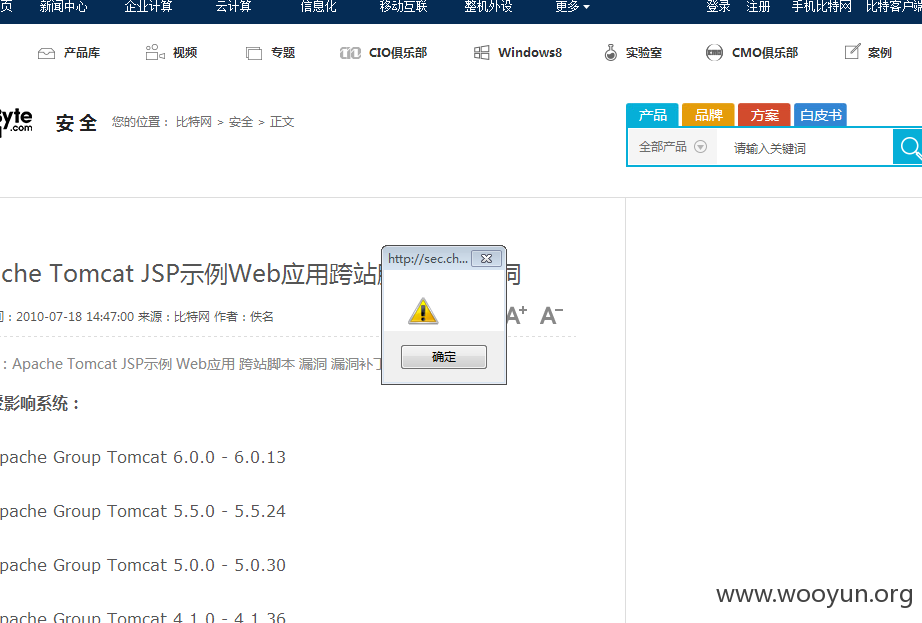Close the http://sec.ch... alert dialog
Image resolution: width=922 pixels, height=623 pixels.
(486, 259)
